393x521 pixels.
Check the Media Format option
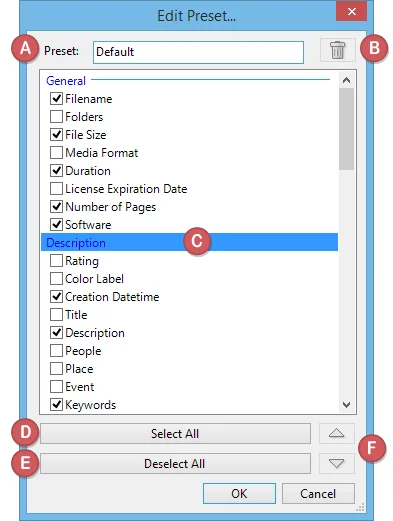coord(56,152)
